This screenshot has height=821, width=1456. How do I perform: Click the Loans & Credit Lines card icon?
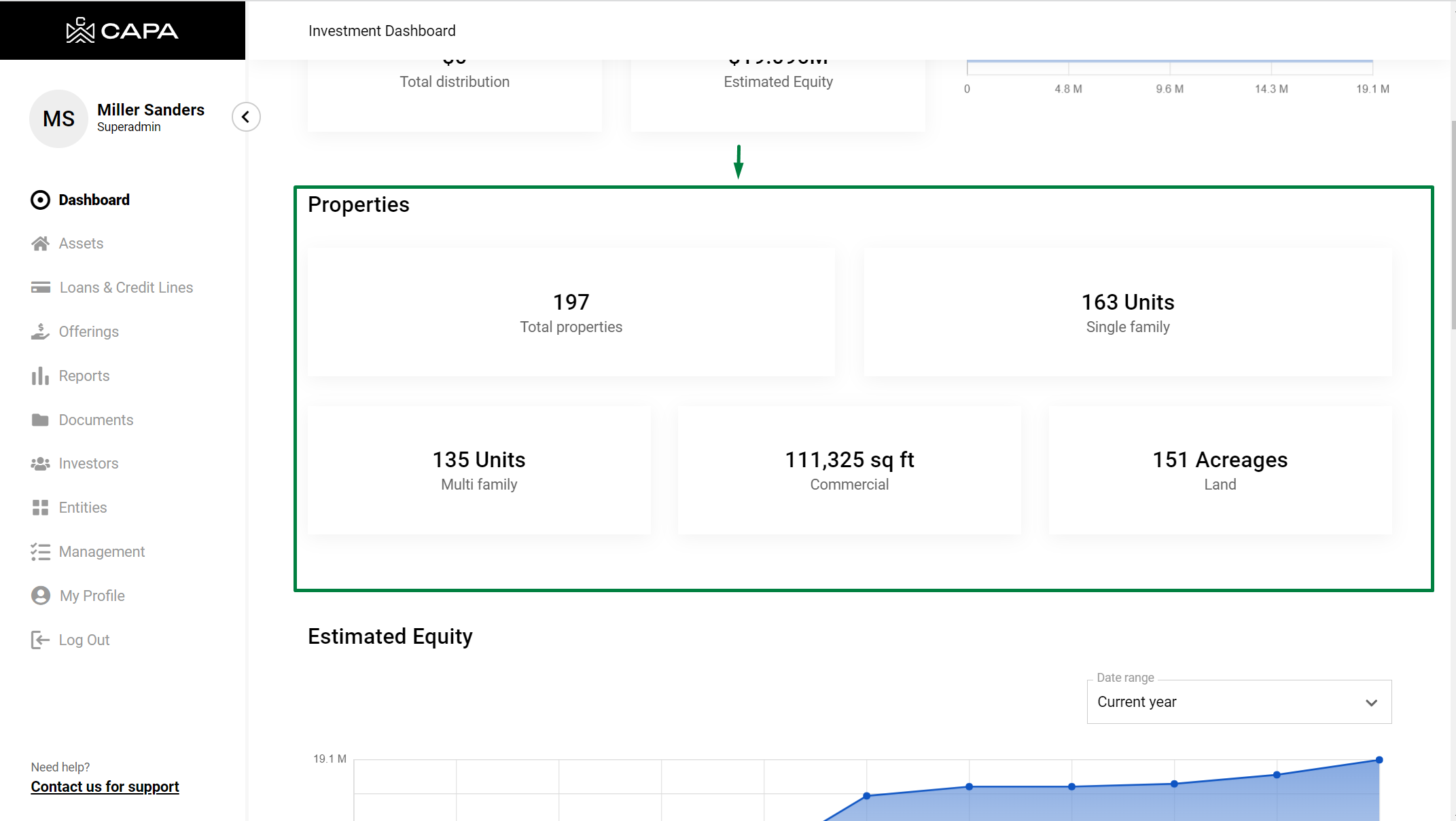[x=40, y=288]
